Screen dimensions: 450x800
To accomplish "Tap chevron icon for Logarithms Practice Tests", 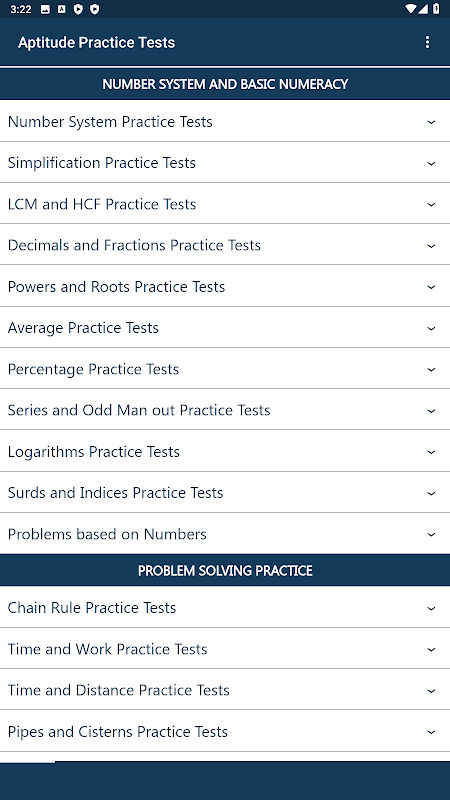I will click(431, 452).
